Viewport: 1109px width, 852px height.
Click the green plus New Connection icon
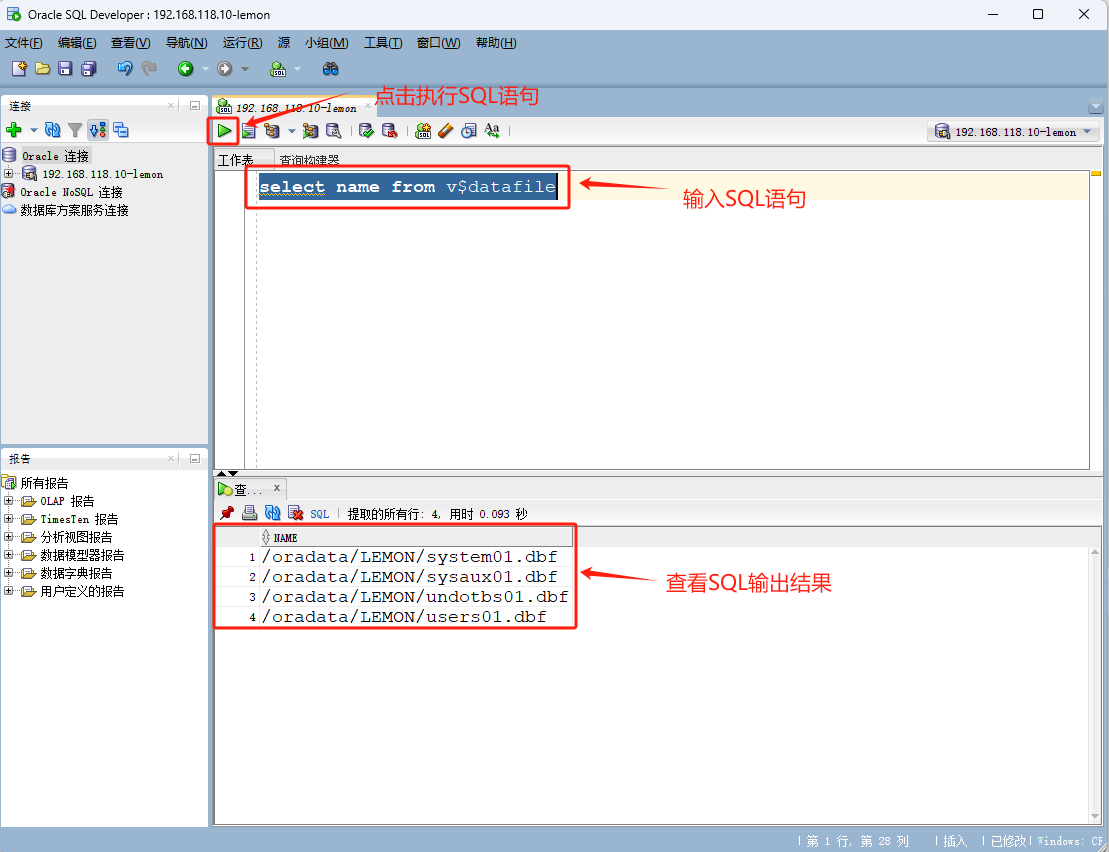click(x=13, y=129)
